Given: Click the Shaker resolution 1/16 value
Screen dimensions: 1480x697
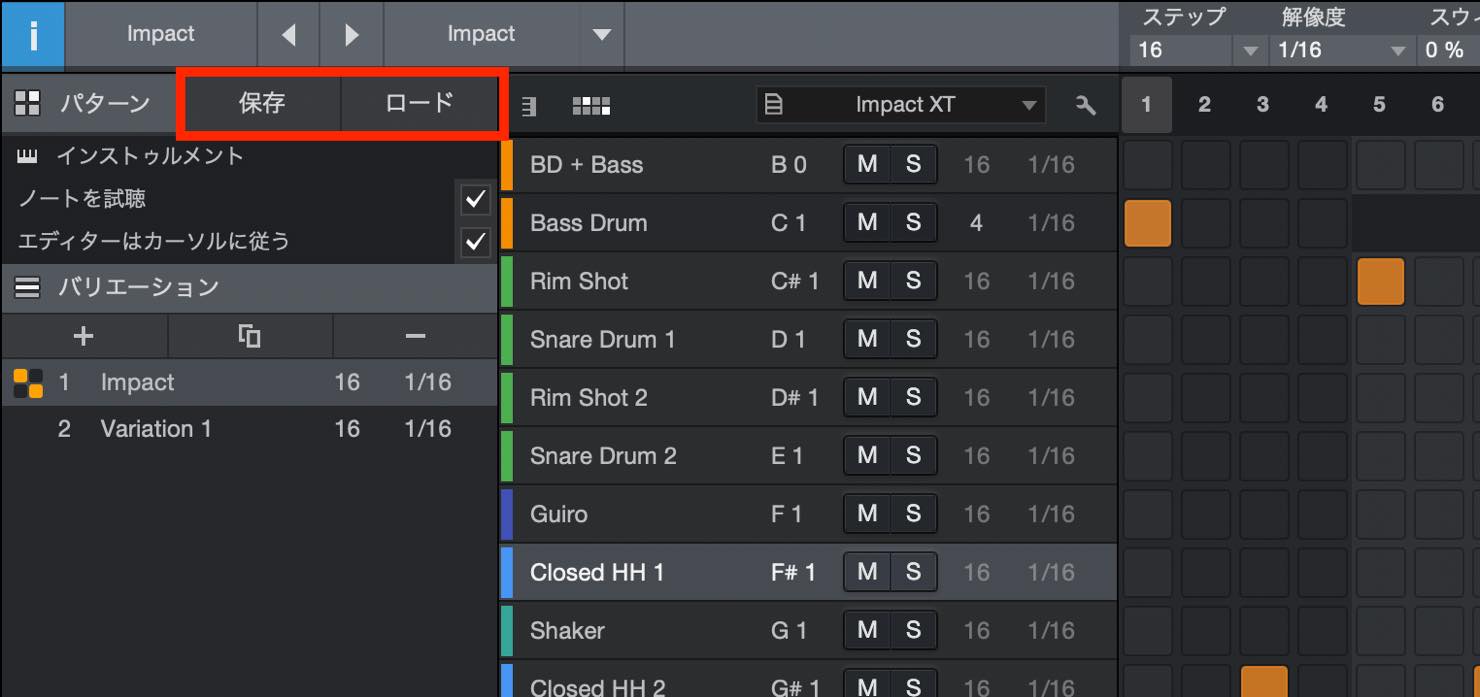Looking at the screenshot, I should (x=1050, y=630).
